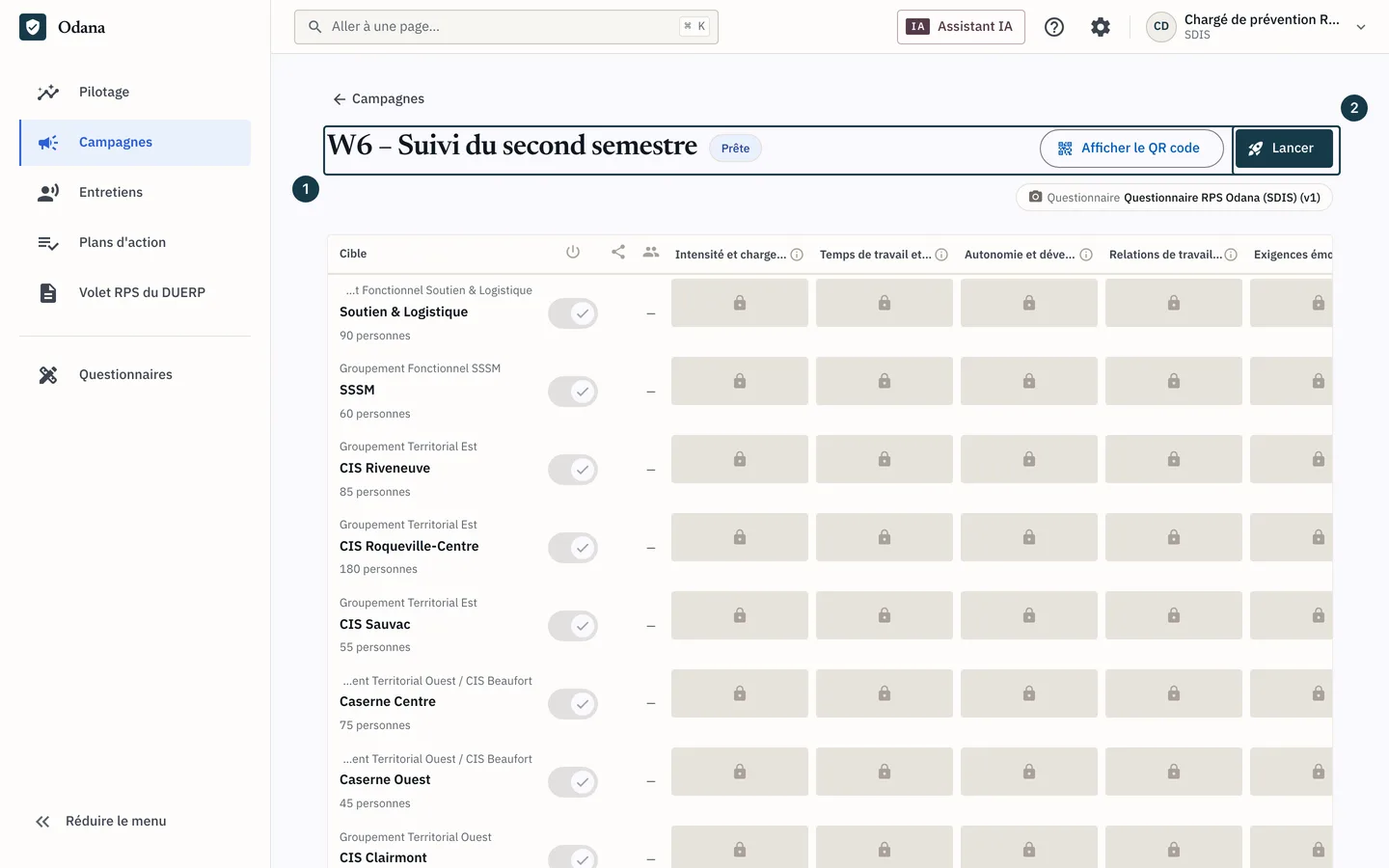Show info for Autonomie et déve... column
Screen dimensions: 1389x868
coord(1086,255)
